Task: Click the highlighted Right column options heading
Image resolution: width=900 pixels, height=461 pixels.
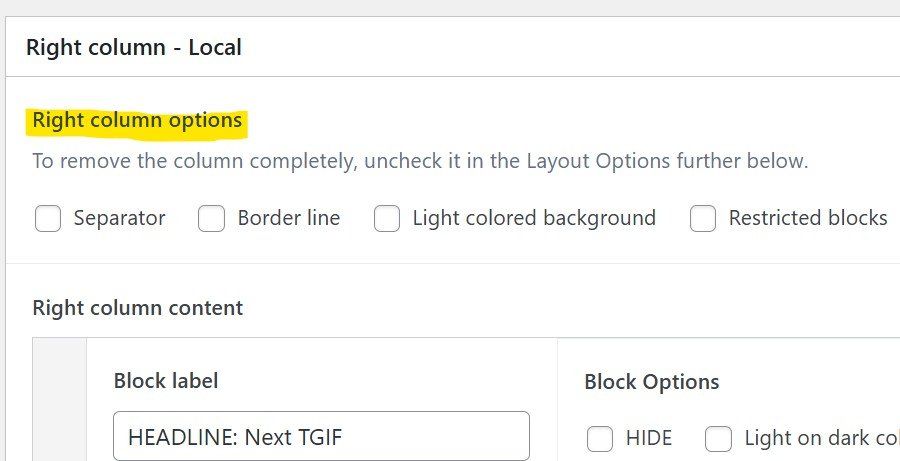Action: pos(137,121)
